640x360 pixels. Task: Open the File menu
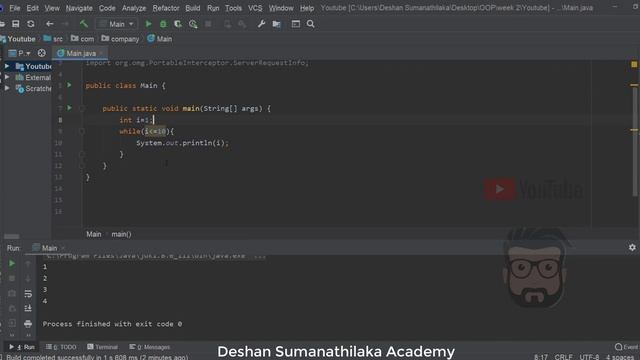pyautogui.click(x=15, y=8)
